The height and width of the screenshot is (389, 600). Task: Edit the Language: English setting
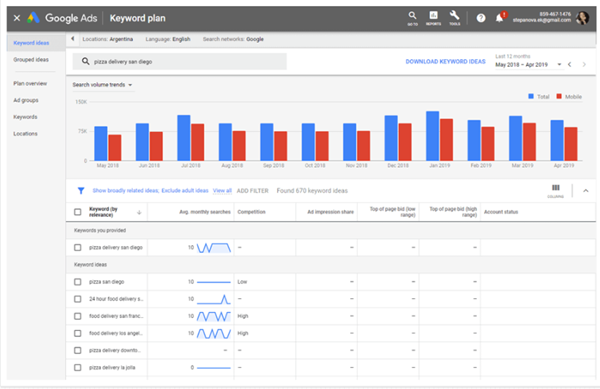[x=168, y=39]
